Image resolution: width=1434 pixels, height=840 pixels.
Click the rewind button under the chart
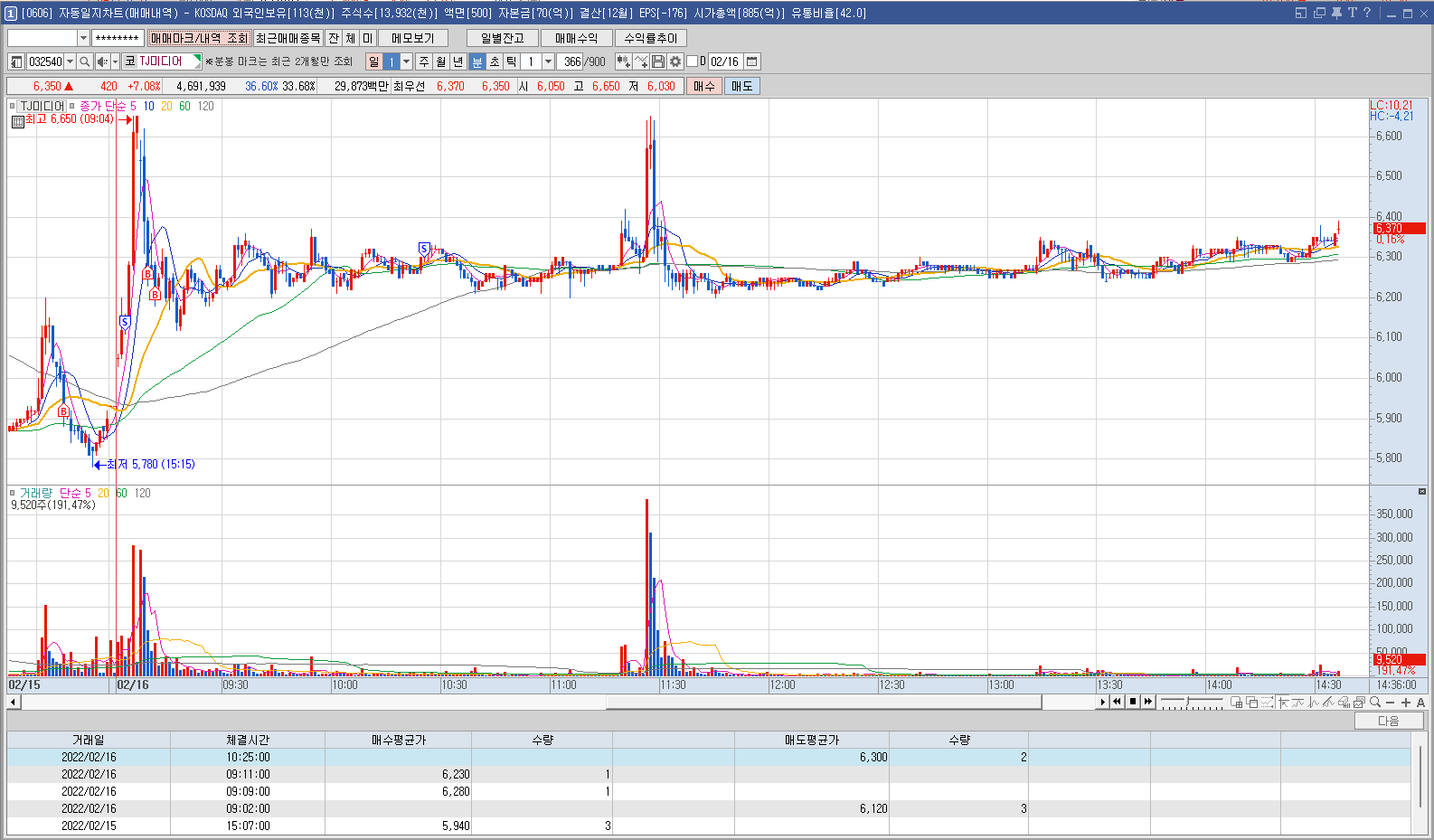(x=1118, y=702)
